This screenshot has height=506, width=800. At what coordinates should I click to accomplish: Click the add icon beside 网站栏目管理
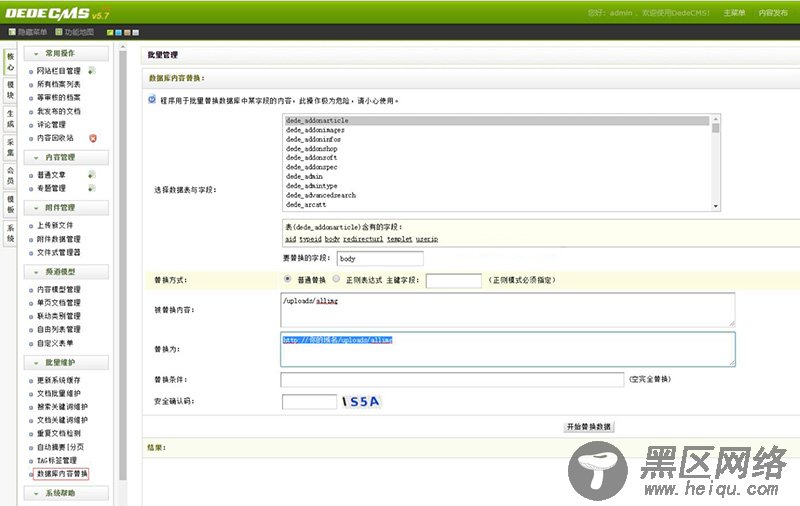coord(92,70)
